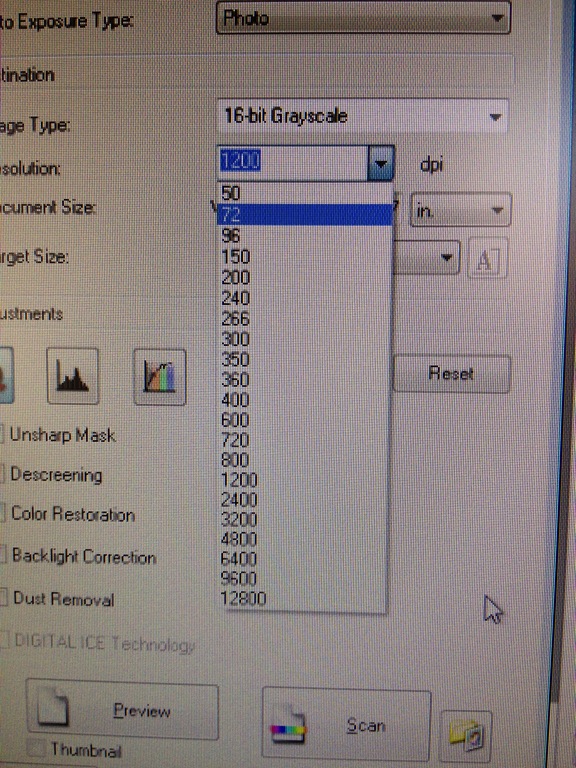Select 72 dpi from the resolution list
Image resolution: width=576 pixels, height=768 pixels.
[304, 215]
